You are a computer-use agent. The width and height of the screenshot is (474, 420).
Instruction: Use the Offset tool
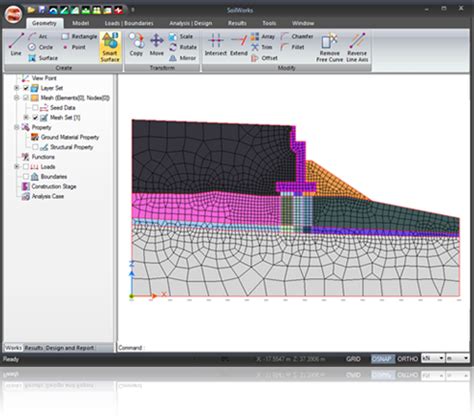click(264, 58)
